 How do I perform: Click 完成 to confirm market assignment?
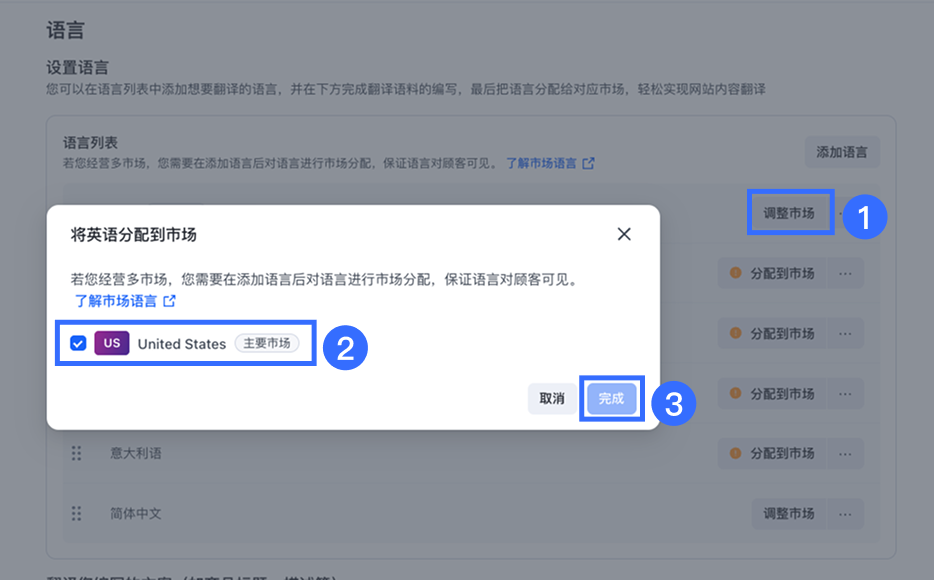pyautogui.click(x=611, y=398)
